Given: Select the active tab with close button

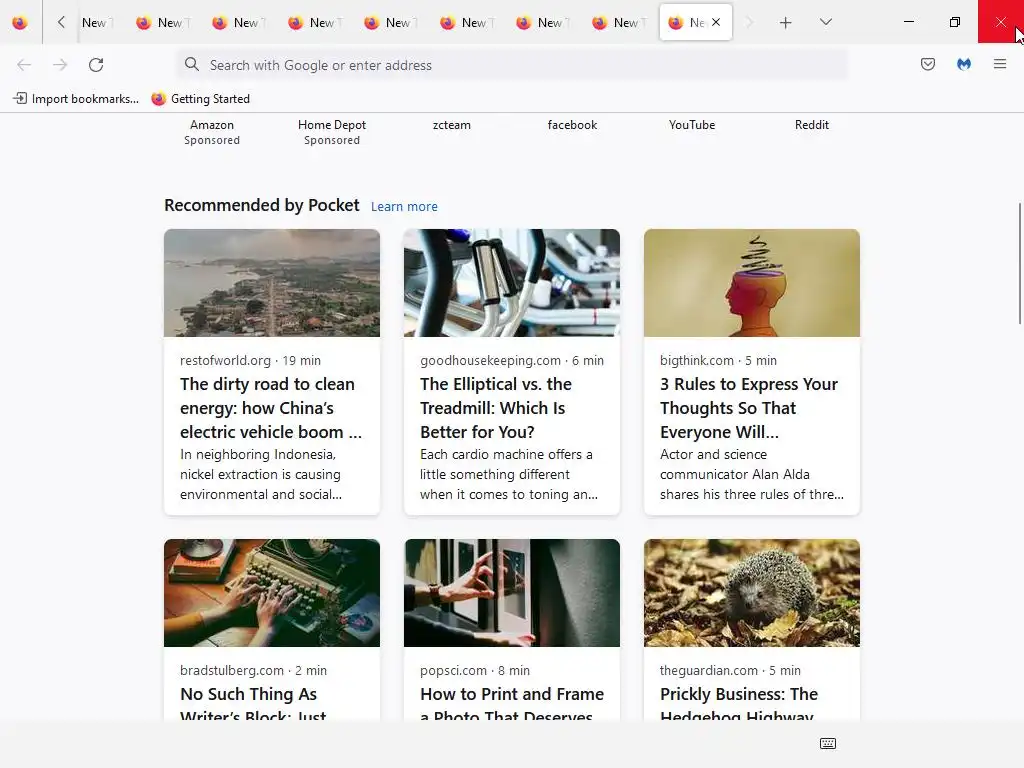Looking at the screenshot, I should tap(696, 22).
